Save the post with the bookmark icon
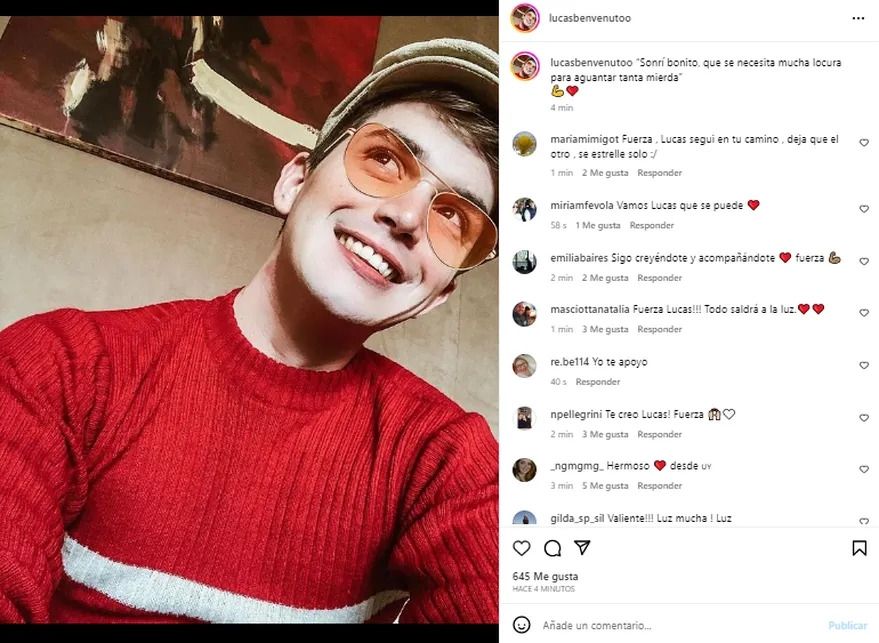This screenshot has height=643, width=879. (x=859, y=548)
